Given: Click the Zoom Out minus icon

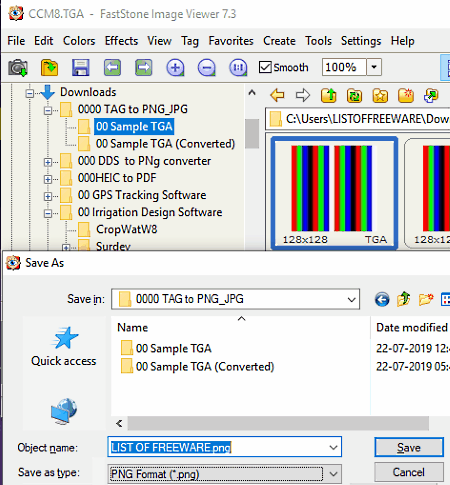Looking at the screenshot, I should (x=207, y=68).
